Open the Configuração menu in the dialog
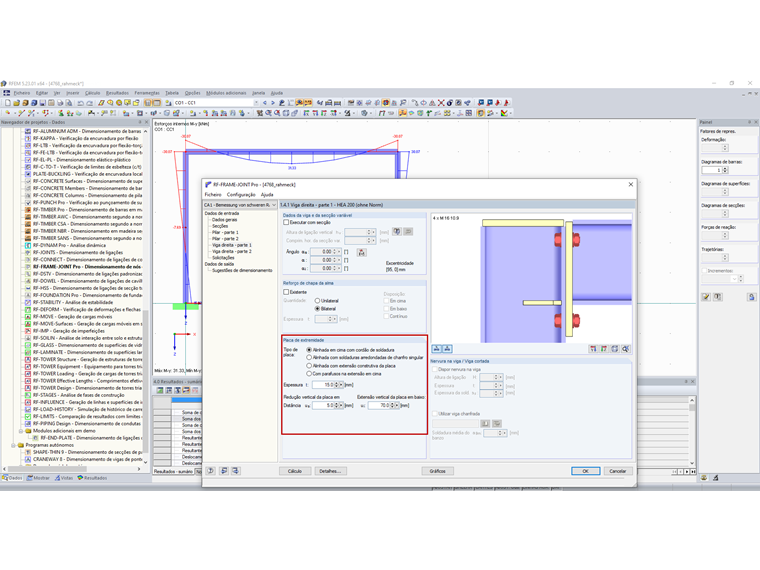Viewport: 760px width, 570px height. [x=241, y=194]
